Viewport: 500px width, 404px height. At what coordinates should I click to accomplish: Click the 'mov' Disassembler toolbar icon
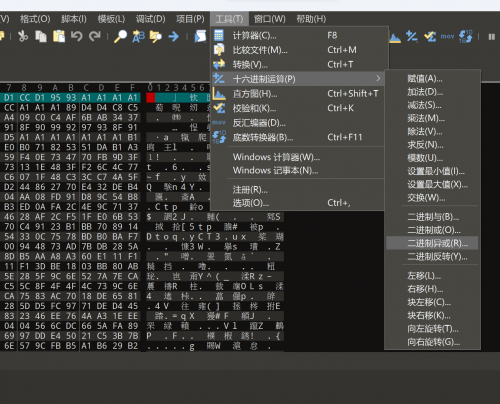(447, 36)
